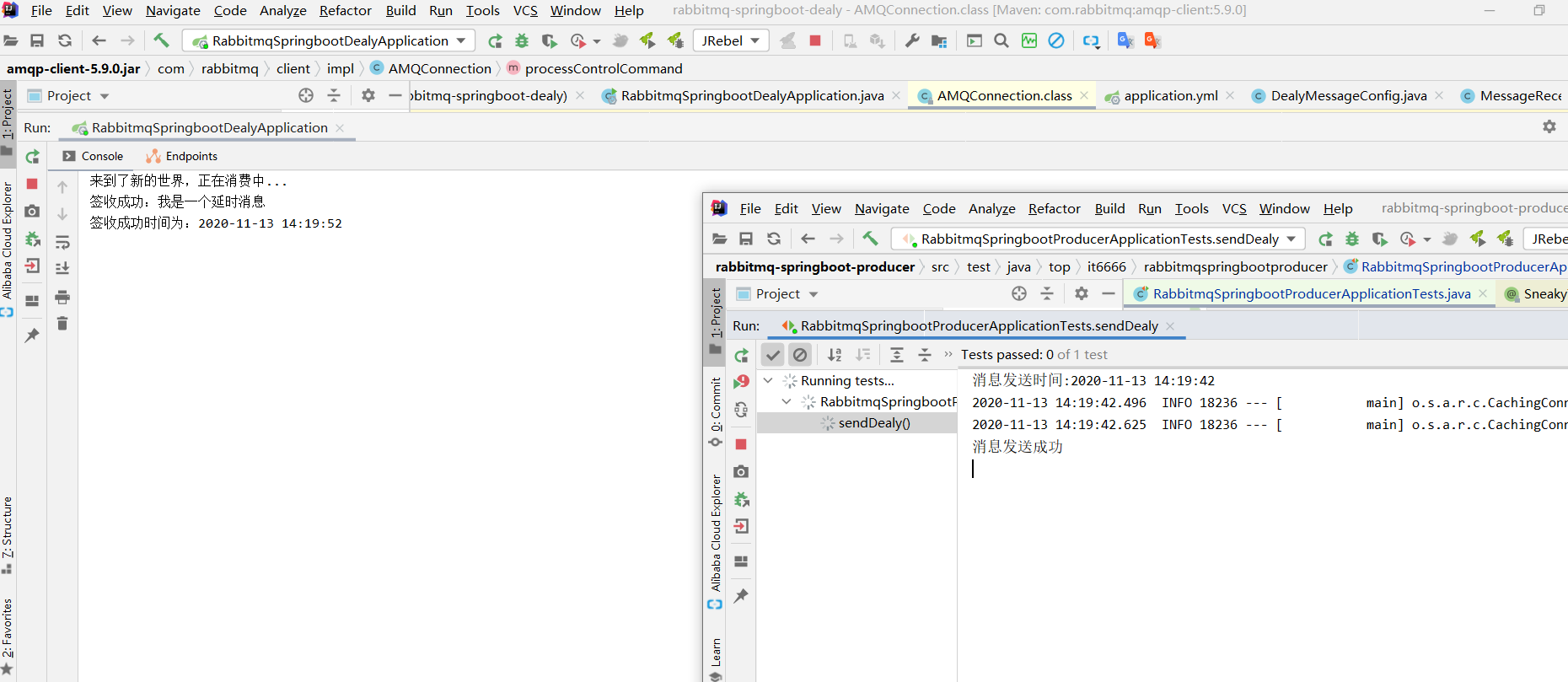1568x682 pixels.
Task: Show more test toolbar actions chevron
Action: point(948,354)
